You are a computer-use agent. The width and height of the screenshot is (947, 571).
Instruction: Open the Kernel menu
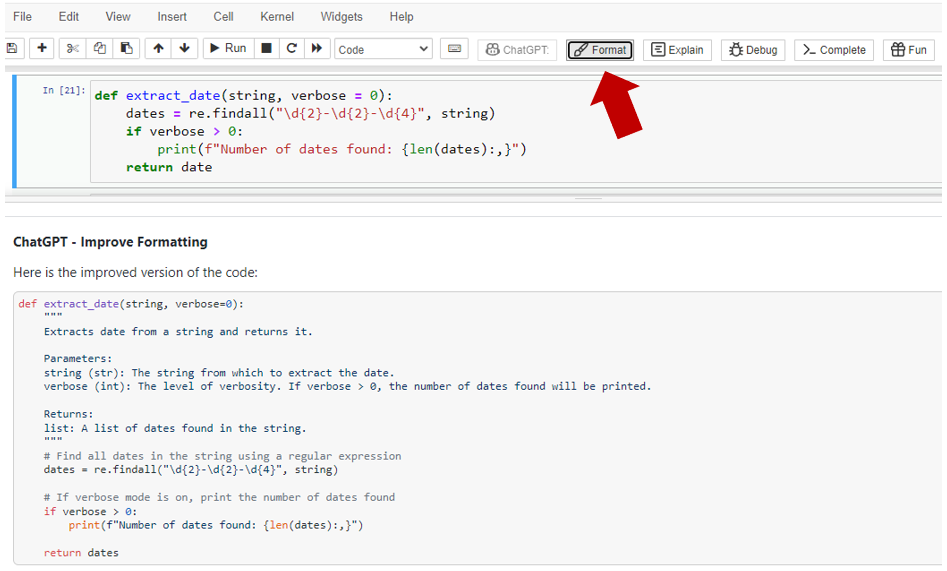pos(277,16)
